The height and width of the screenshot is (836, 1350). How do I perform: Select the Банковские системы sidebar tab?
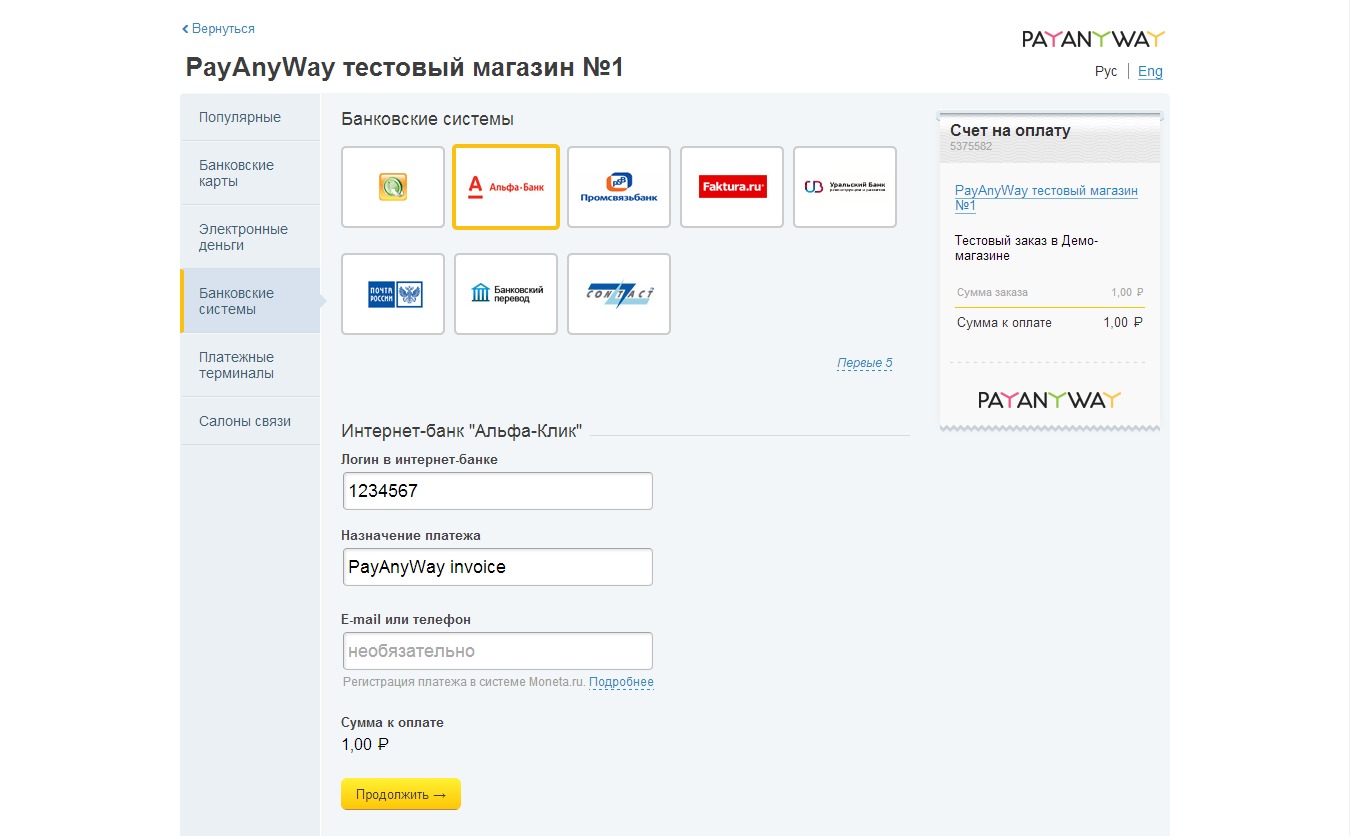click(x=250, y=301)
